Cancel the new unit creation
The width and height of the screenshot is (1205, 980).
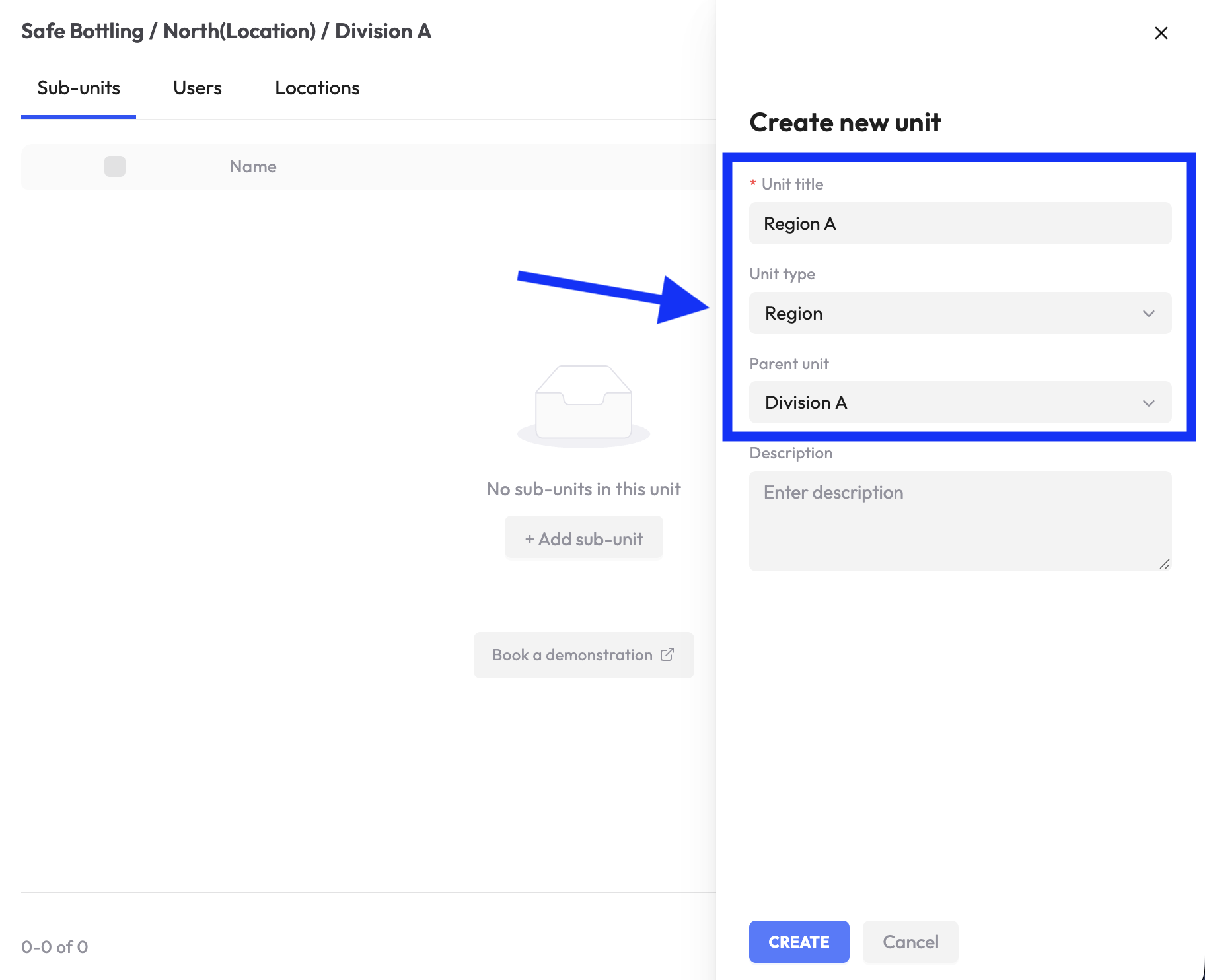pyautogui.click(x=910, y=942)
